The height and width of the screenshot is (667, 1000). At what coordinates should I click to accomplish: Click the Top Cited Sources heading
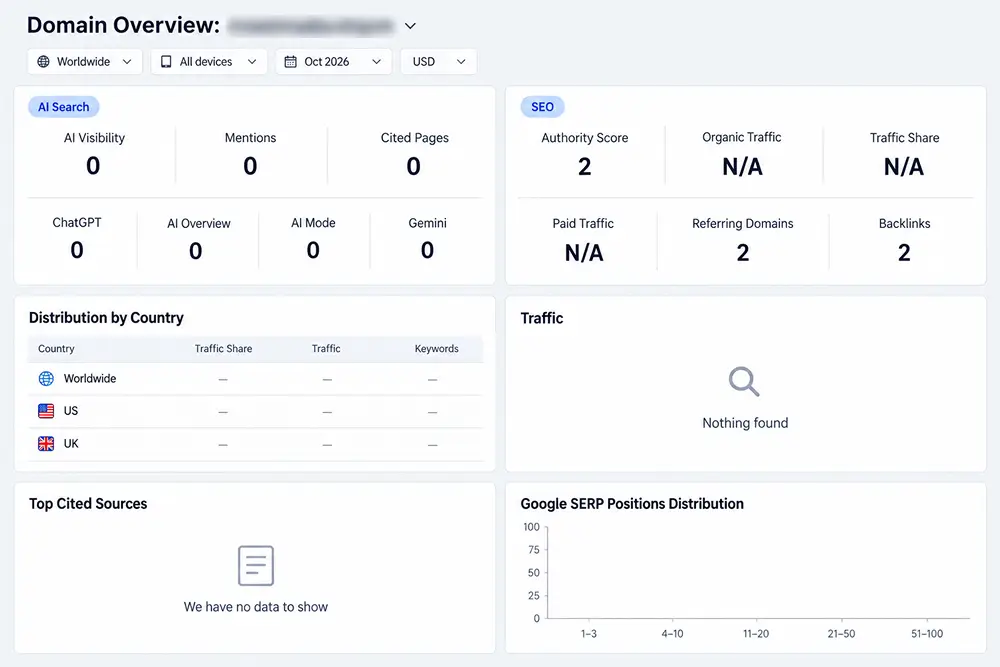88,504
